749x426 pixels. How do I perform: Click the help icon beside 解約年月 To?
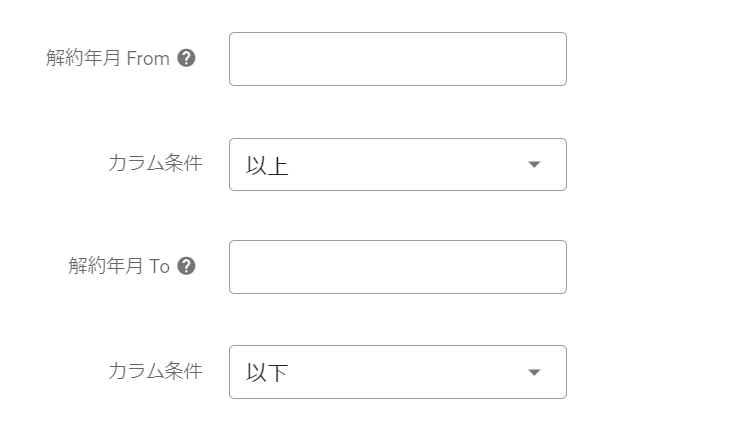pos(186,266)
